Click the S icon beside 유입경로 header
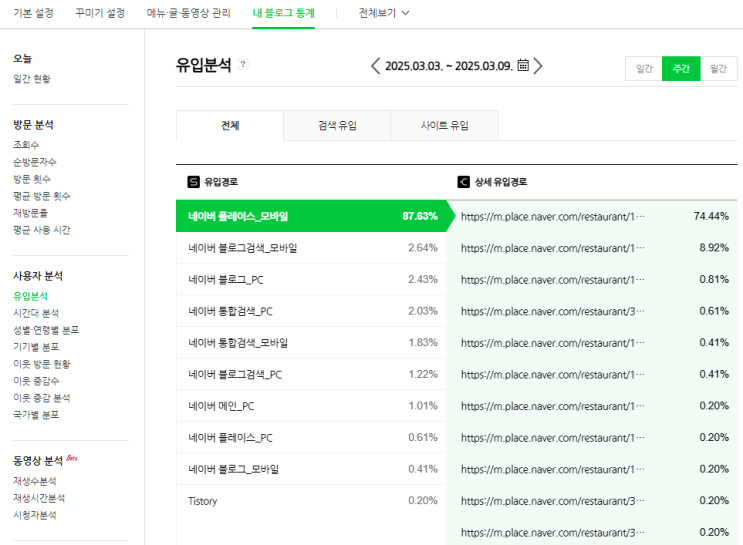This screenshot has width=743, height=545. click(193, 182)
